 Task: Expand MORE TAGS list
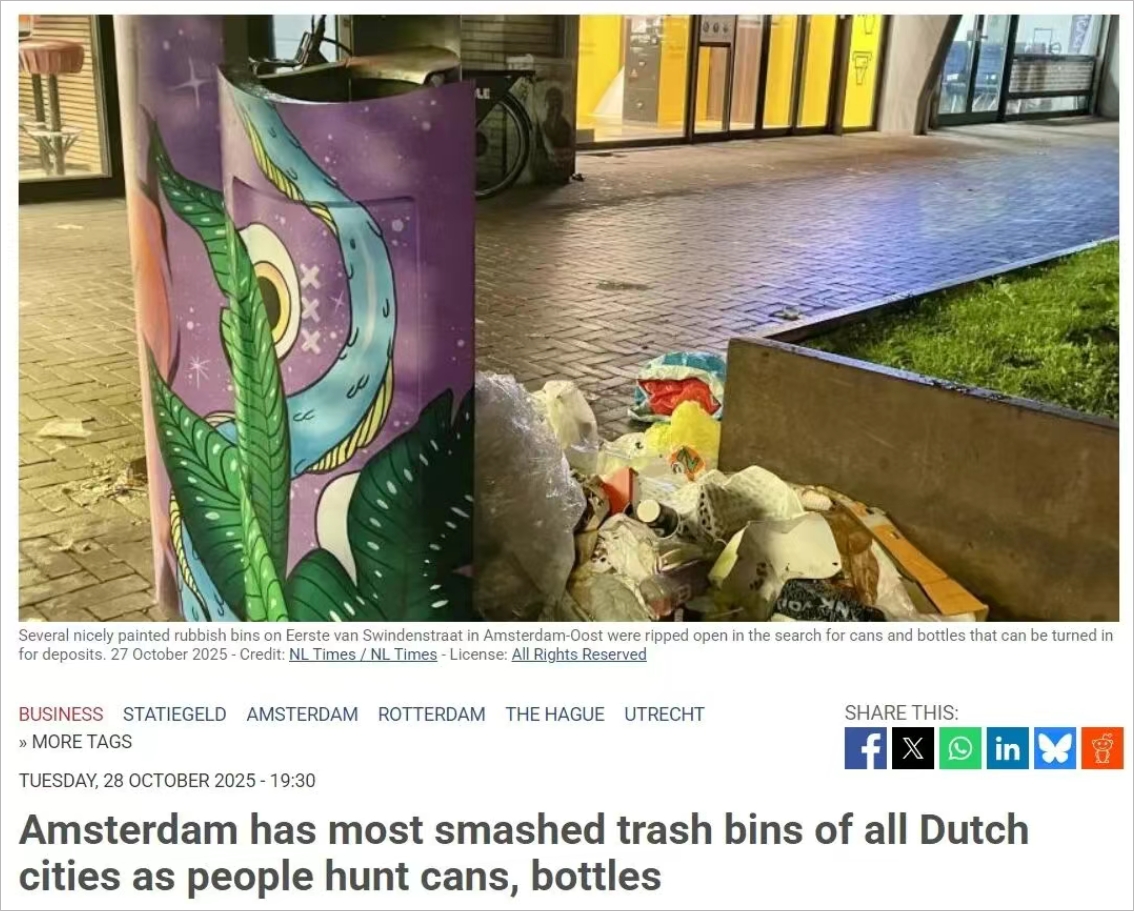75,742
